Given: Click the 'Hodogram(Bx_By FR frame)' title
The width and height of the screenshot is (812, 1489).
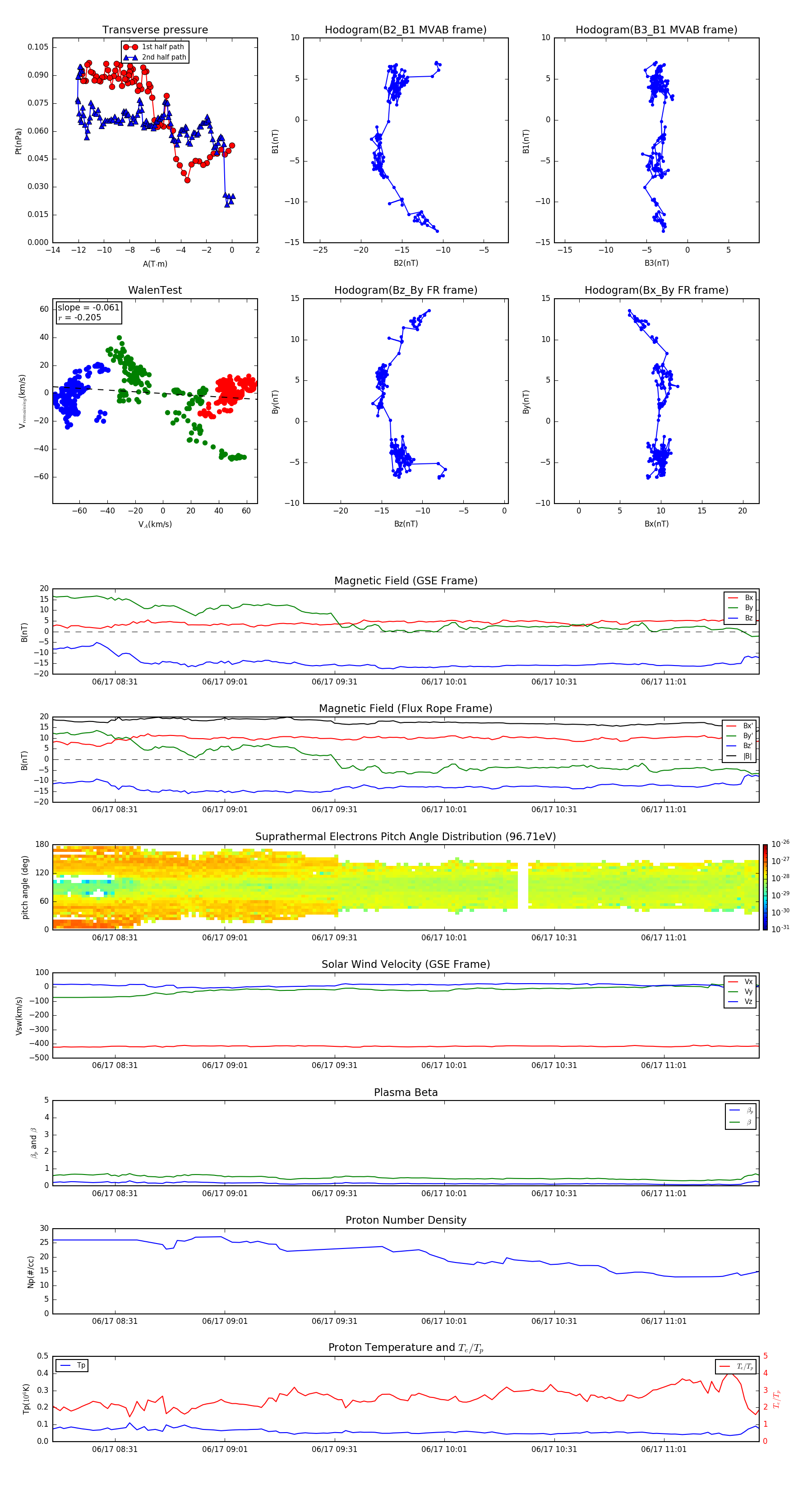Looking at the screenshot, I should [656, 290].
